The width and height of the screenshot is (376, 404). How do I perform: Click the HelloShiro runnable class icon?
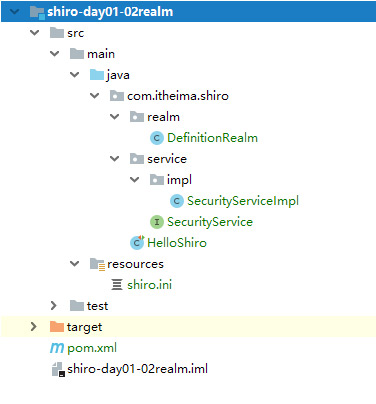(x=137, y=242)
